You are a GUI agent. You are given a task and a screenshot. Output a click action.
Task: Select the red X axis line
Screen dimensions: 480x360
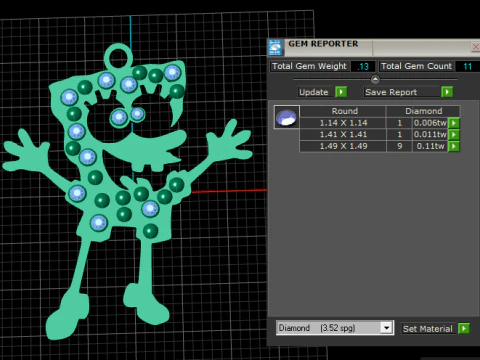[x=229, y=191]
